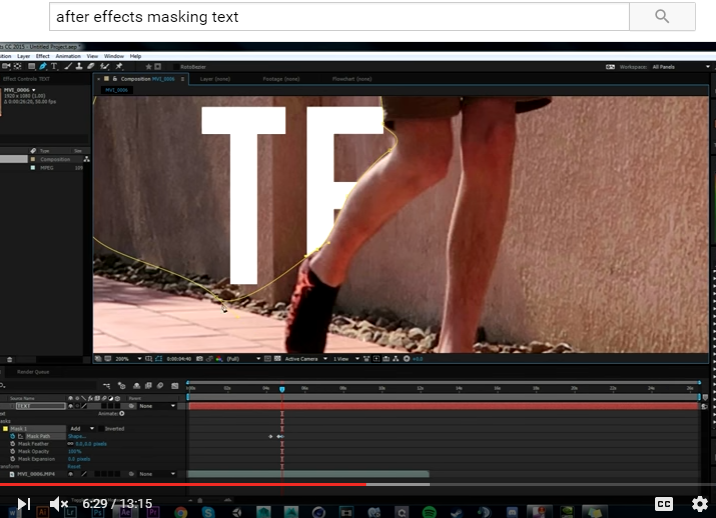Click in the YouTube search field
This screenshot has width=716, height=518.
(339, 16)
